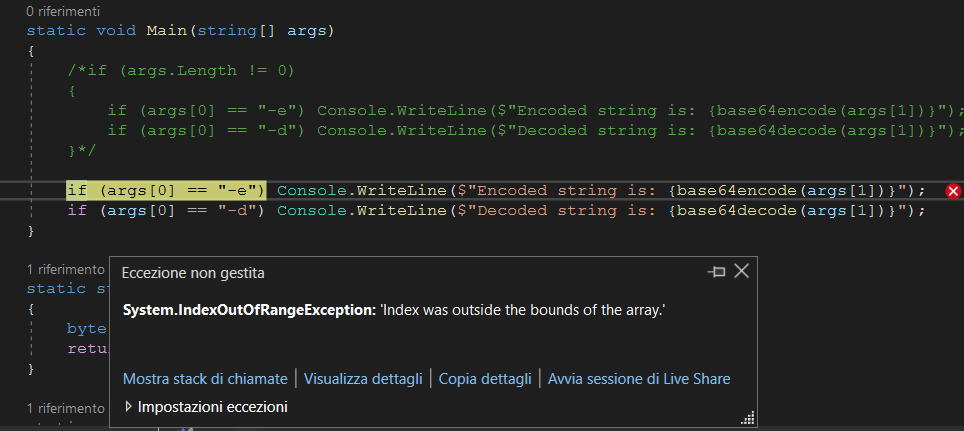Viewport: 964px width, 431px height.
Task: Open Mostra stack di chiamate link
Action: click(x=205, y=379)
